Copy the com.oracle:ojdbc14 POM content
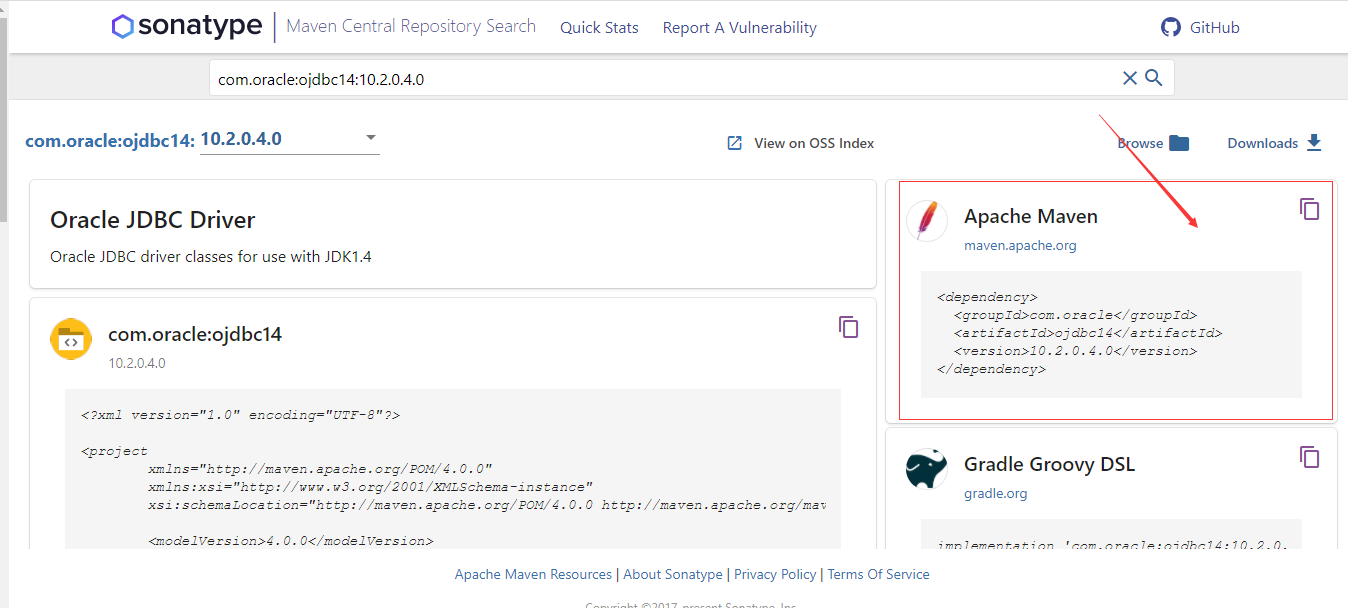Screen dimensions: 1348x608 (x=849, y=327)
